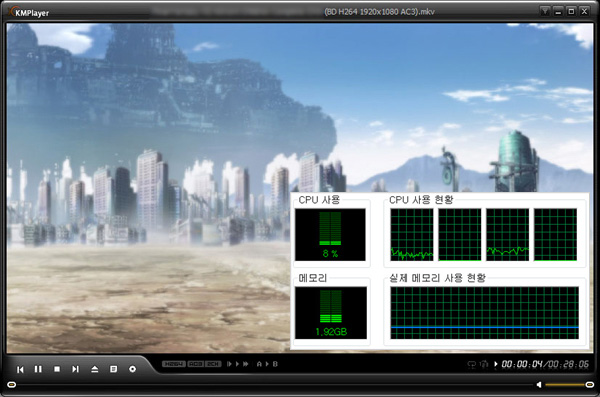
Task: Click the slow playback step arrow
Action: (x=229, y=364)
